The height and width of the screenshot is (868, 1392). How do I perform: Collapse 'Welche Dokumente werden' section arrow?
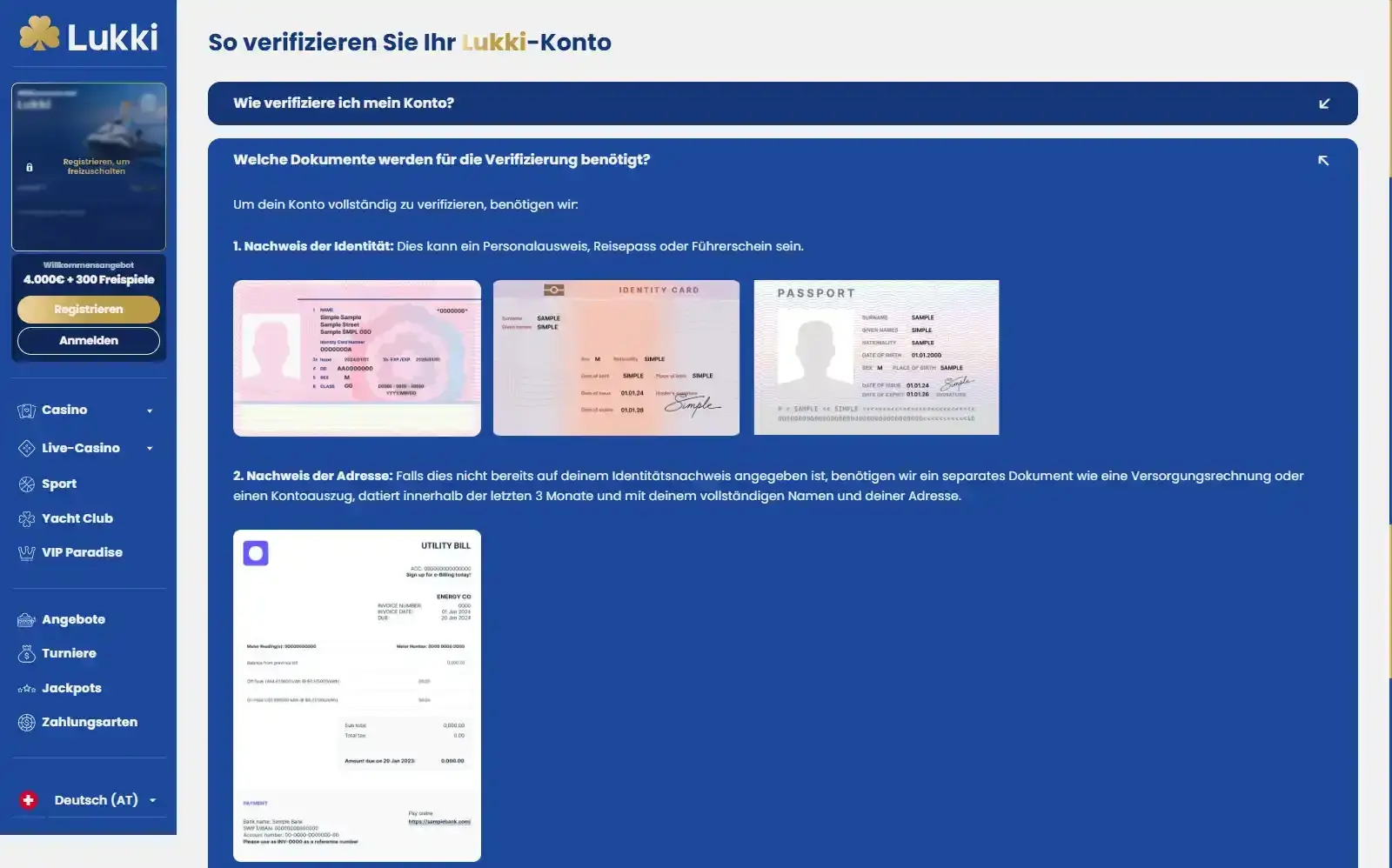[x=1323, y=160]
